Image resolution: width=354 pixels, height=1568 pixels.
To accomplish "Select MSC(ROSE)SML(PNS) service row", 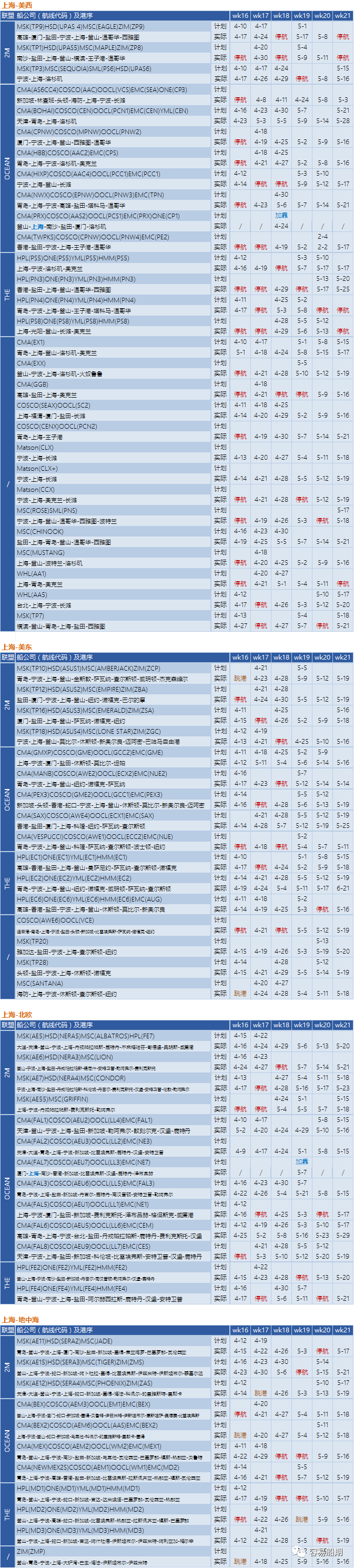I will coord(113,510).
